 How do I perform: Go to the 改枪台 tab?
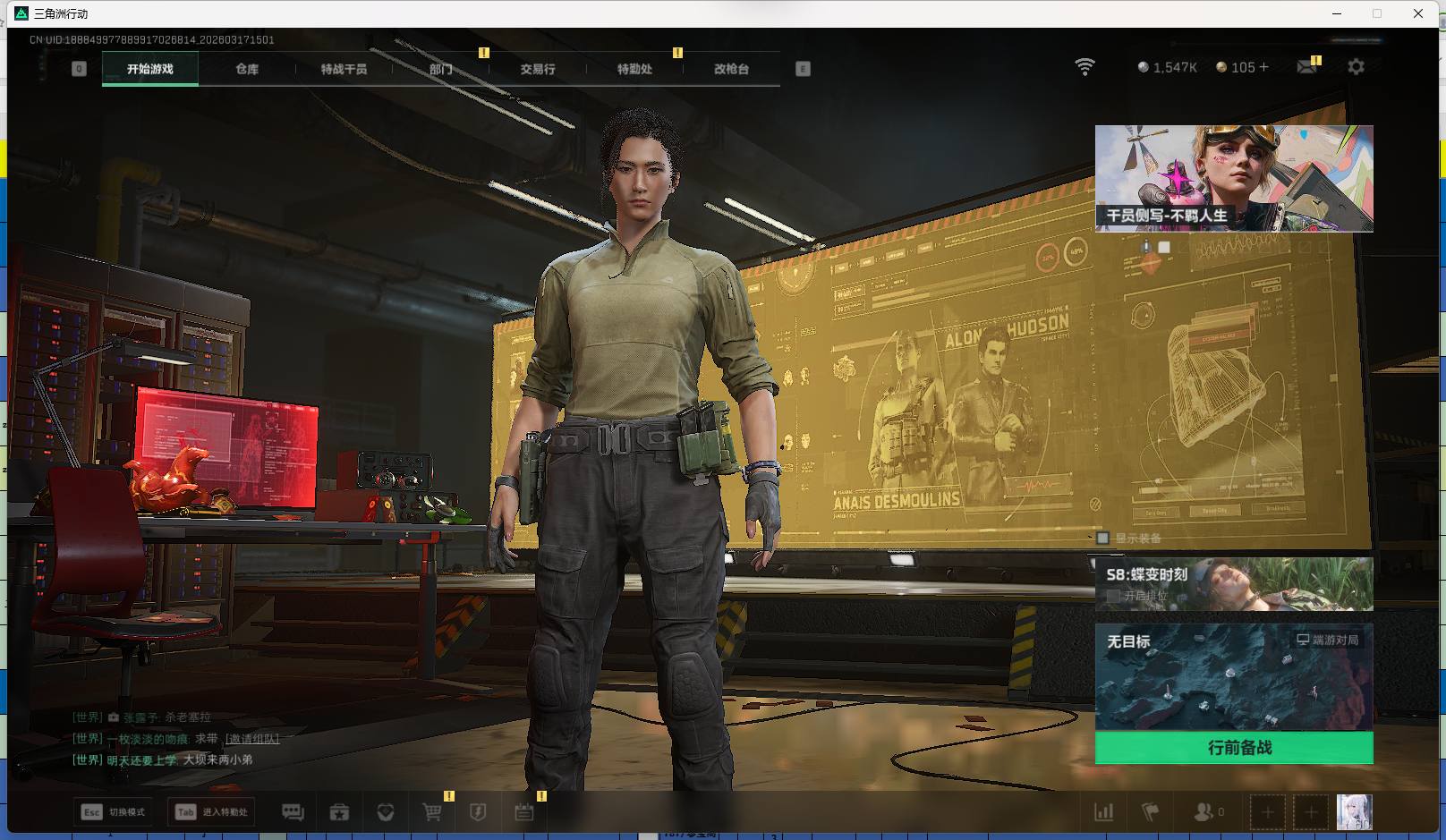tap(731, 69)
